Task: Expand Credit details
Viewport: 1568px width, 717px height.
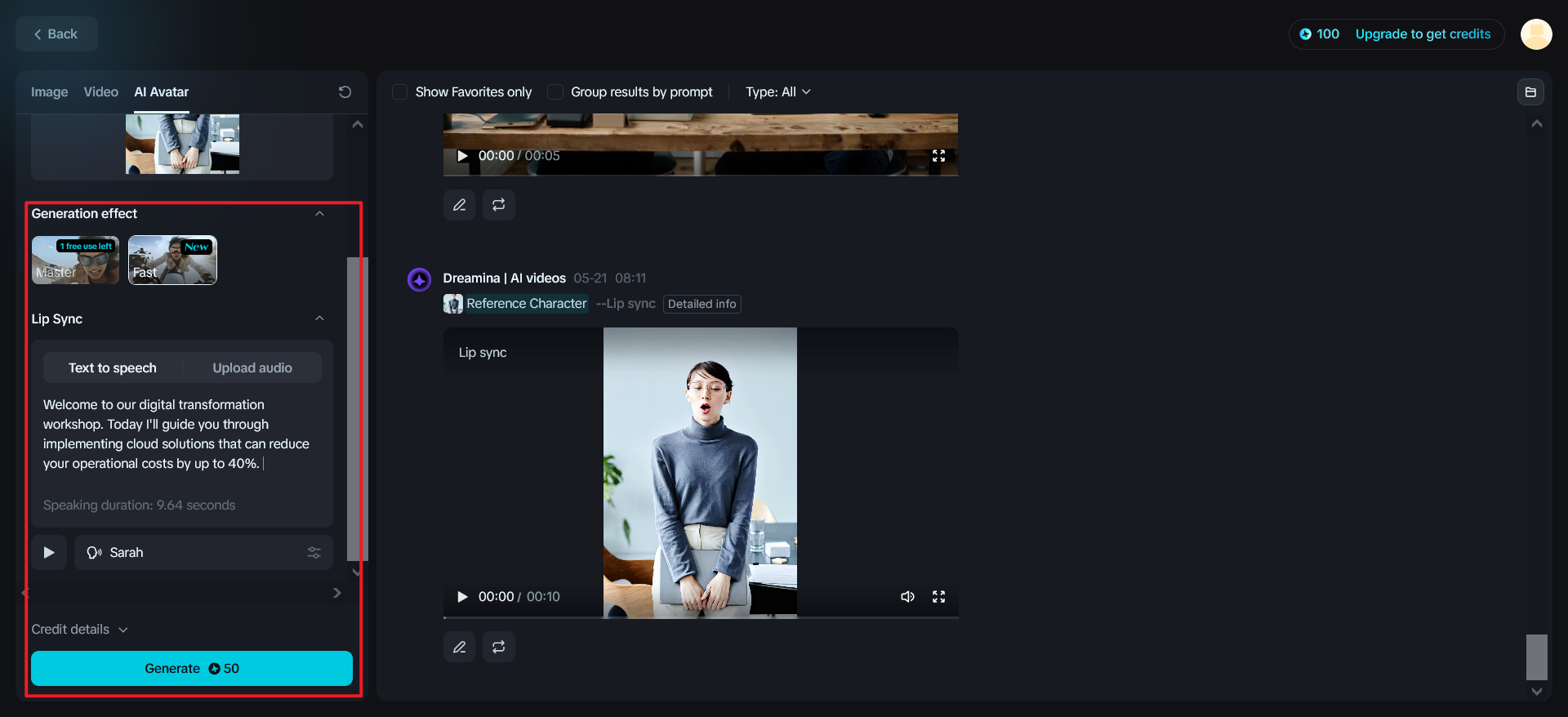Action: point(79,630)
